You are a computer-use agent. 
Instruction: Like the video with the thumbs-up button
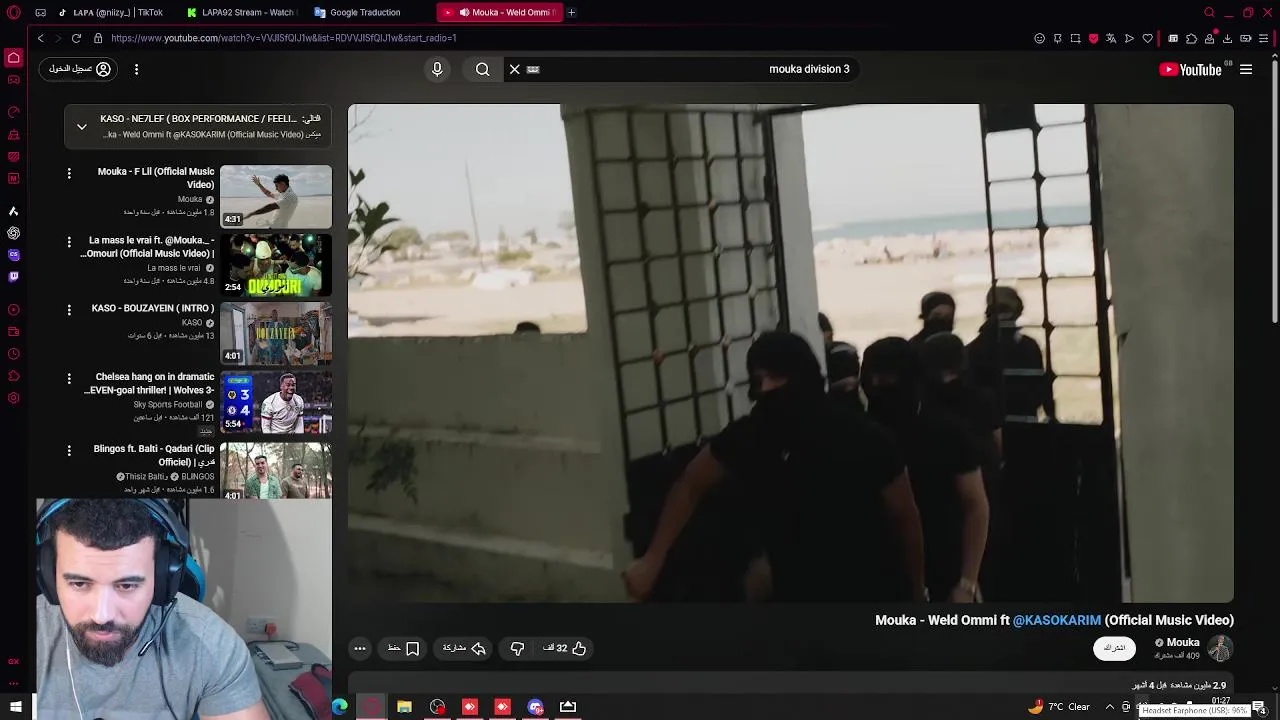point(565,648)
